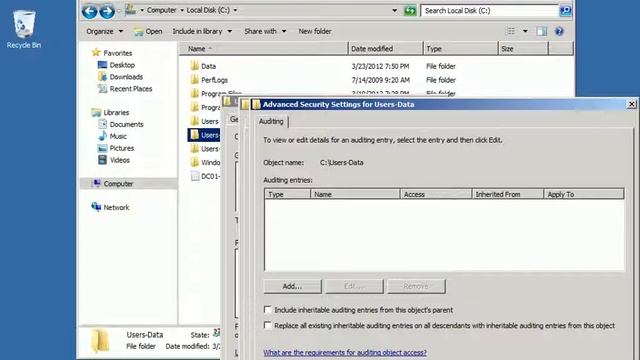This screenshot has width=640, height=360.
Task: Click the Type column header in auditing entries
Action: pyautogui.click(x=287, y=194)
